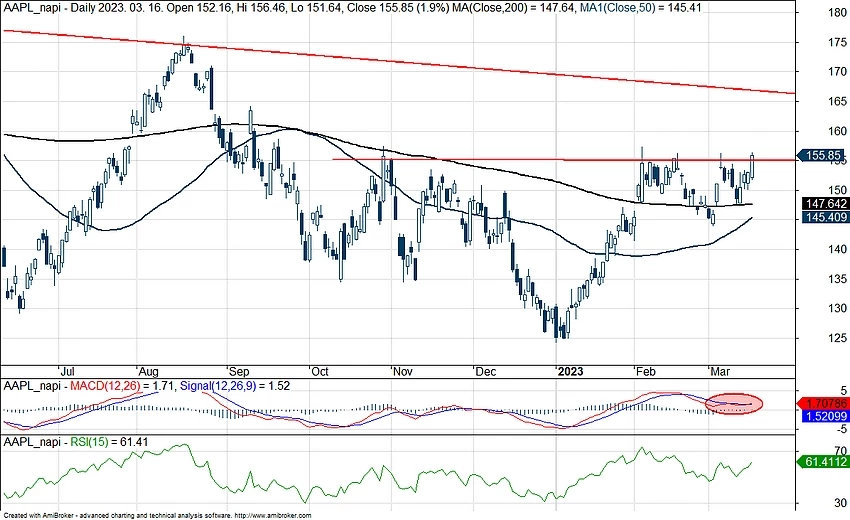850x520 pixels.
Task: Select the Feb month label on time axis
Action: click(646, 372)
